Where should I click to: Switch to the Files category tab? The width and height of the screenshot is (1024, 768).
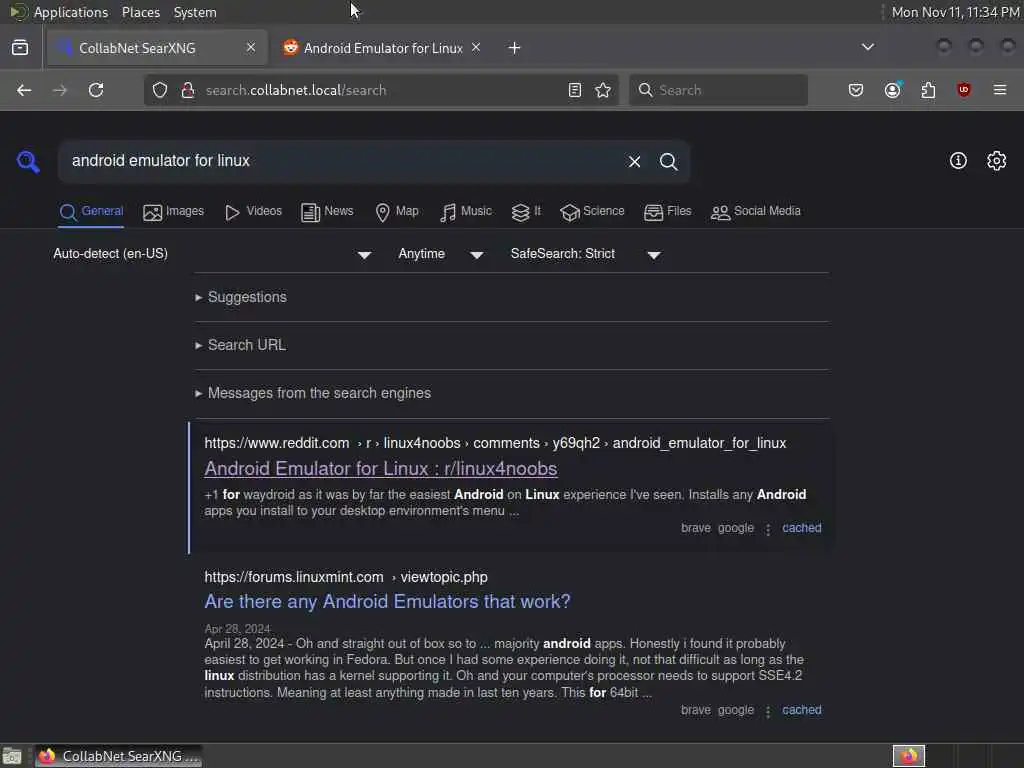tap(667, 212)
